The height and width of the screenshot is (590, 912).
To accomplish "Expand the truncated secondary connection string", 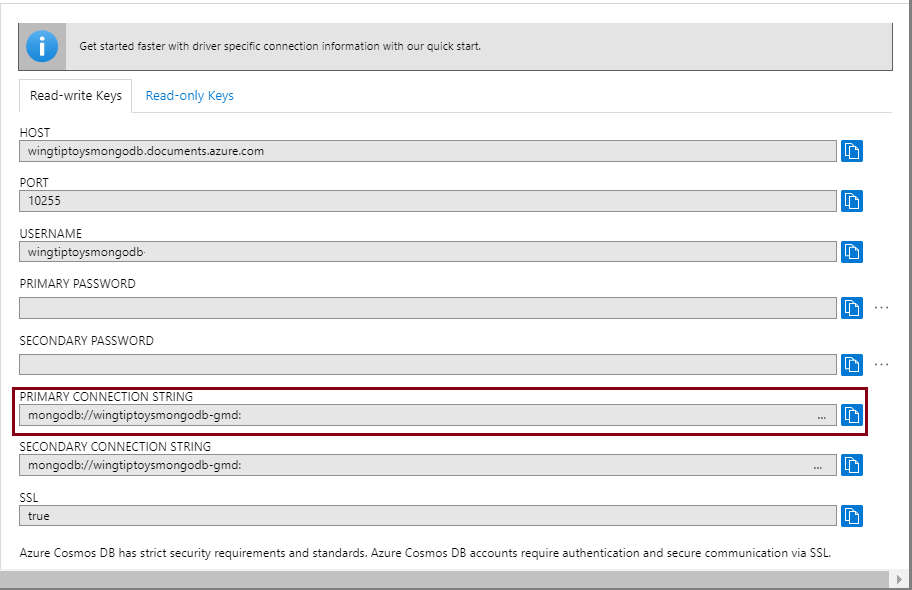I will pos(820,465).
